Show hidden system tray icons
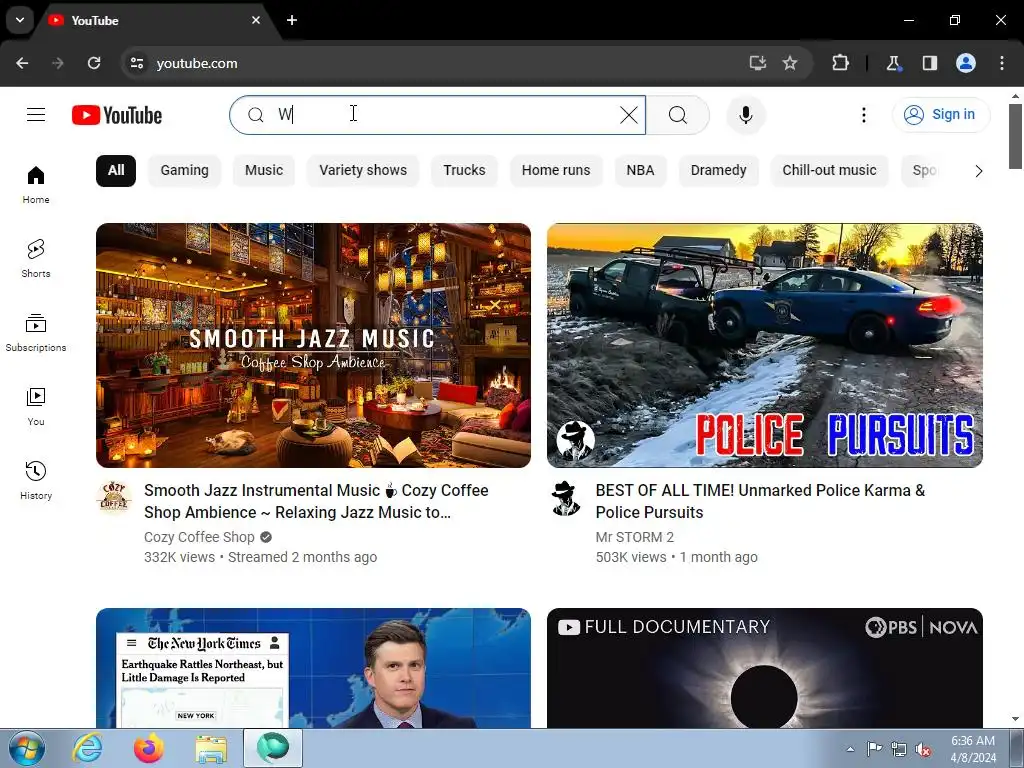The height and width of the screenshot is (768, 1024). [x=850, y=750]
